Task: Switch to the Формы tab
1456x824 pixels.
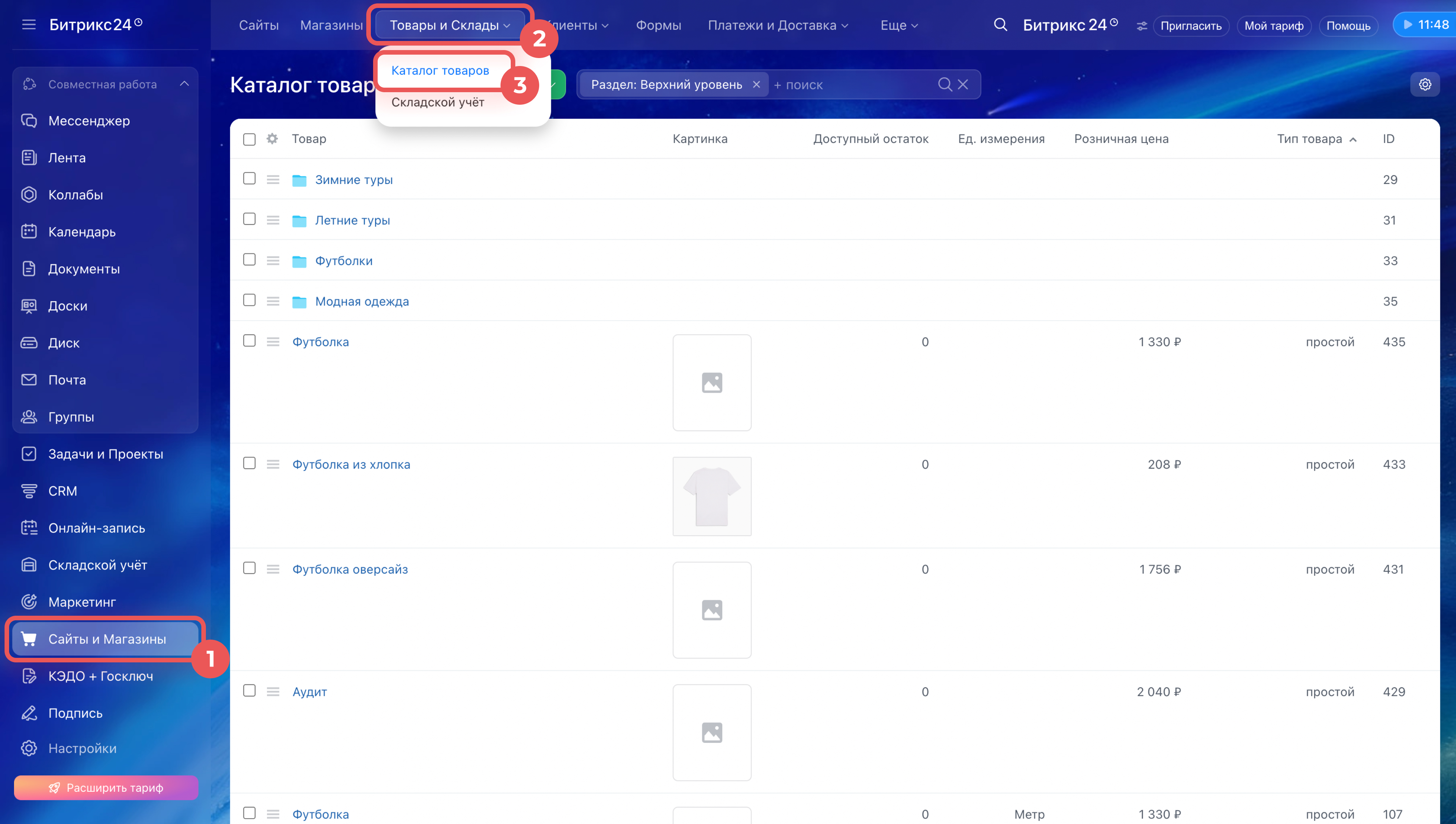Action: (658, 25)
